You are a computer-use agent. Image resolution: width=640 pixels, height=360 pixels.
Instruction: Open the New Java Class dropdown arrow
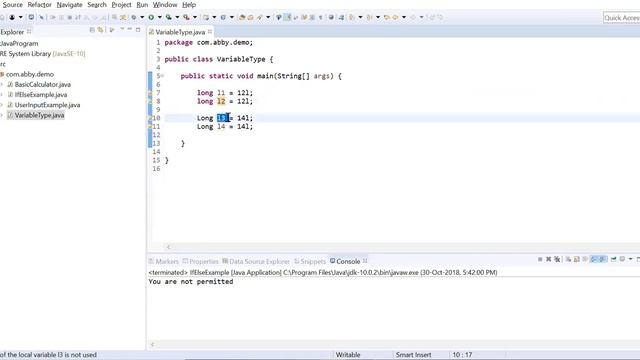231,17
